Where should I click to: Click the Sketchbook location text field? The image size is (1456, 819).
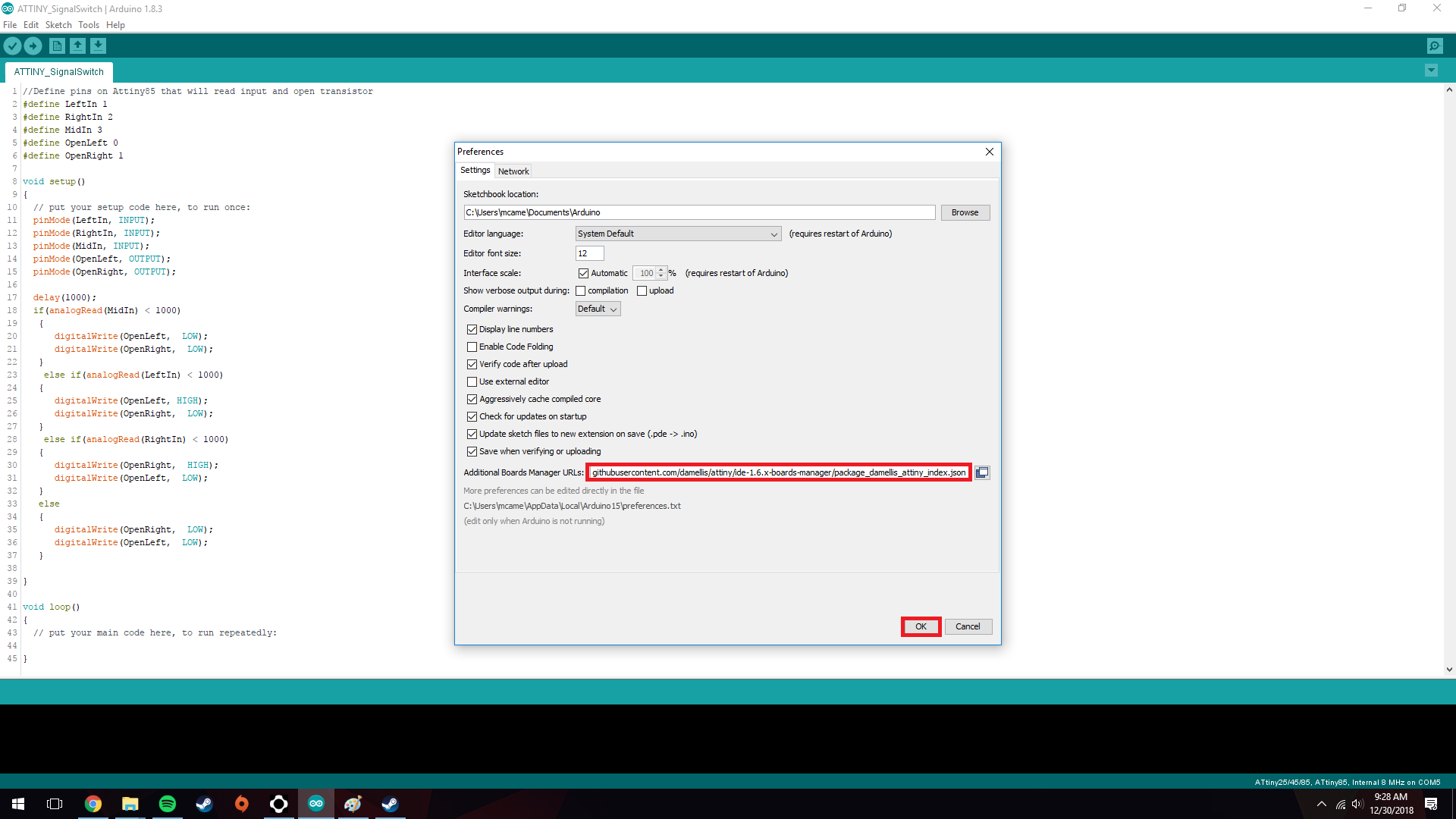point(699,212)
